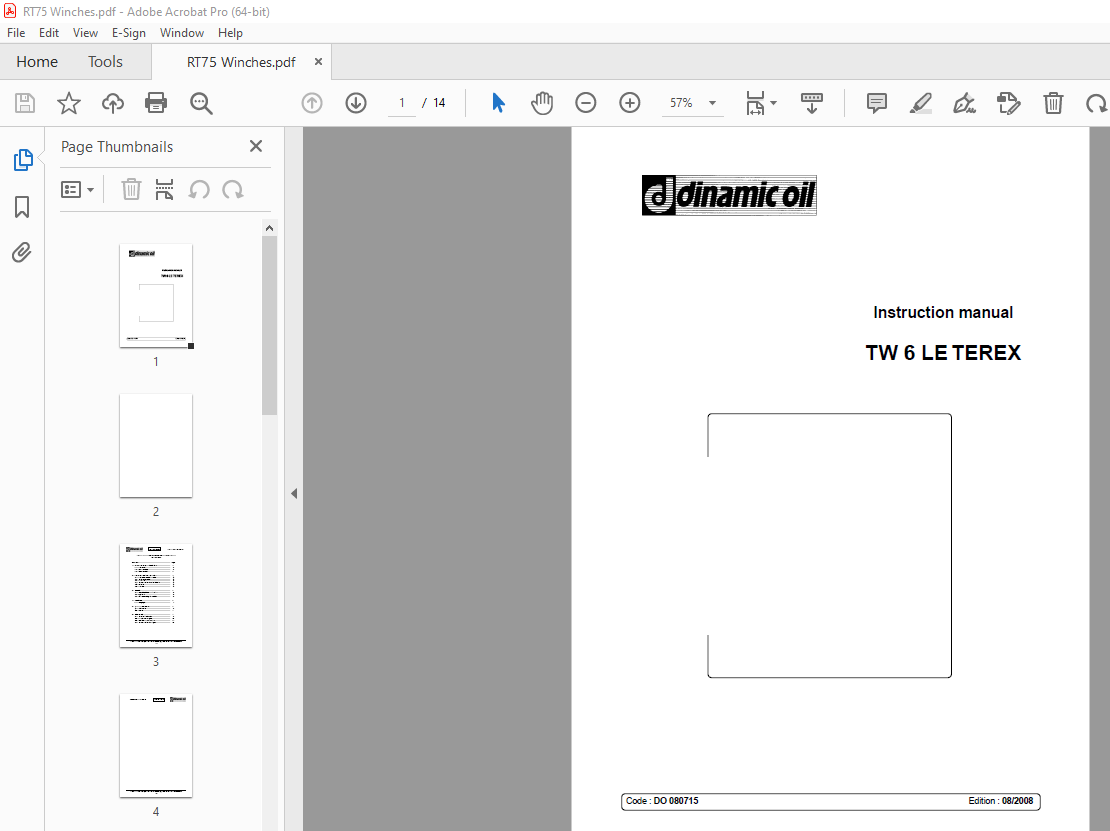Zoom in with plus circle
This screenshot has width=1110, height=831.
[629, 103]
